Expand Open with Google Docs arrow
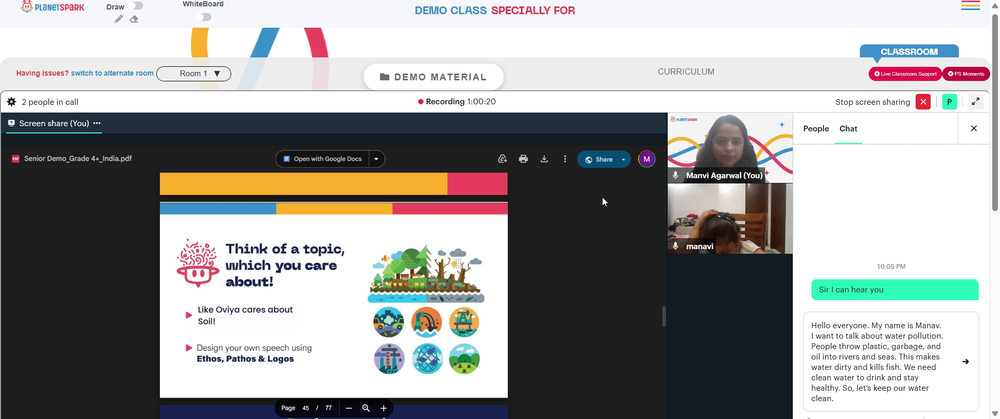This screenshot has height=419, width=1000. pyautogui.click(x=376, y=159)
